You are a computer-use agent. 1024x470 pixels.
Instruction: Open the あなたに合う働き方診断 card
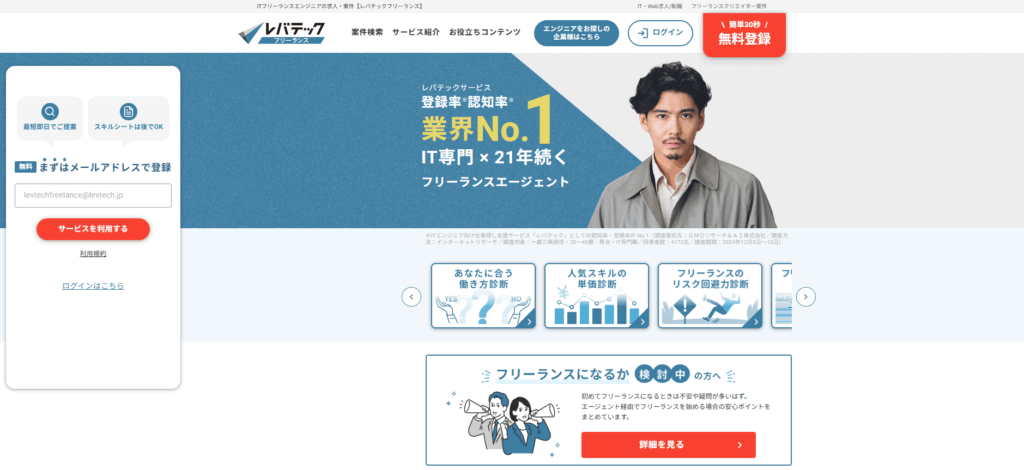(483, 296)
